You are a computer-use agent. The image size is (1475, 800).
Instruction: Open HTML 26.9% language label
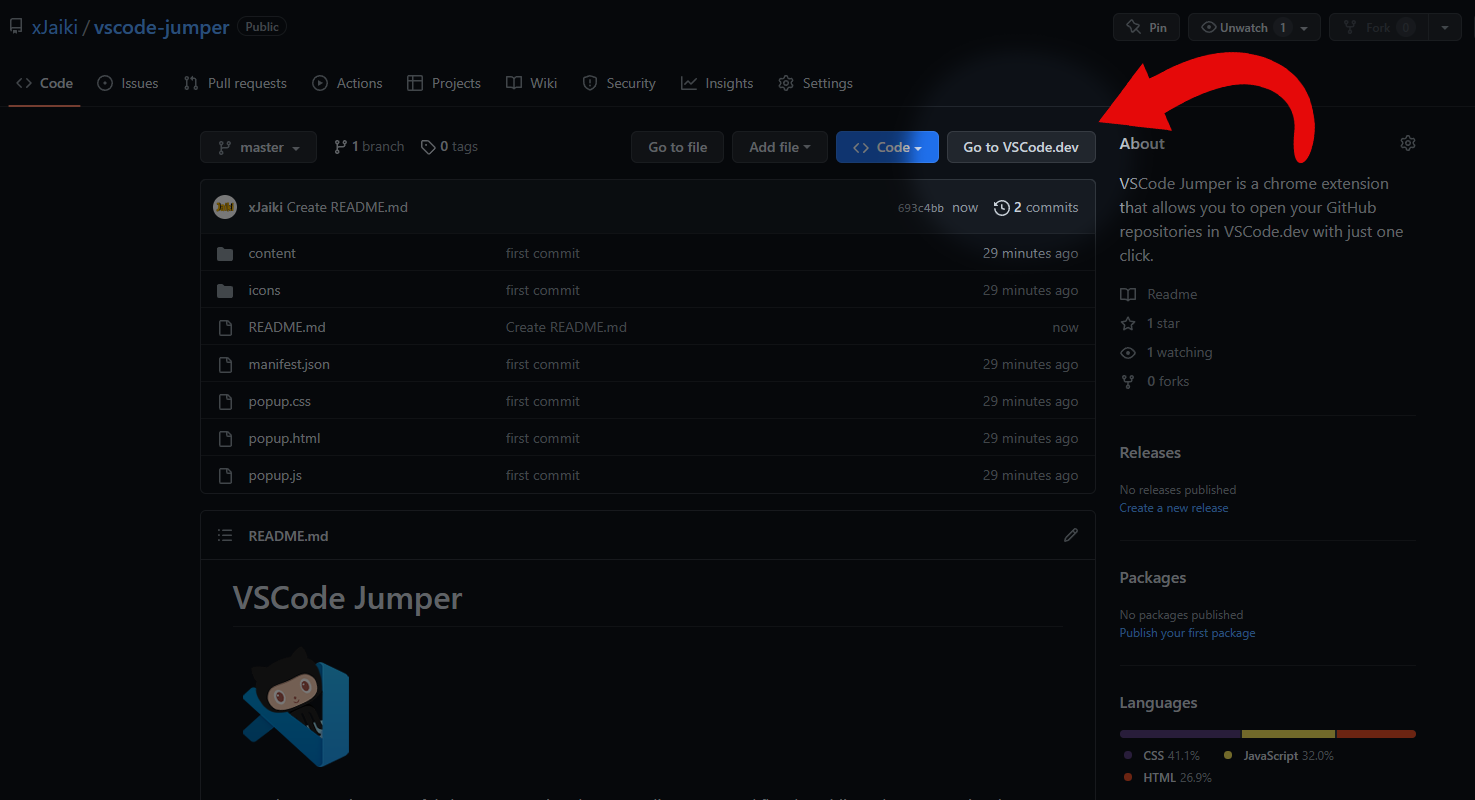[1168, 778]
